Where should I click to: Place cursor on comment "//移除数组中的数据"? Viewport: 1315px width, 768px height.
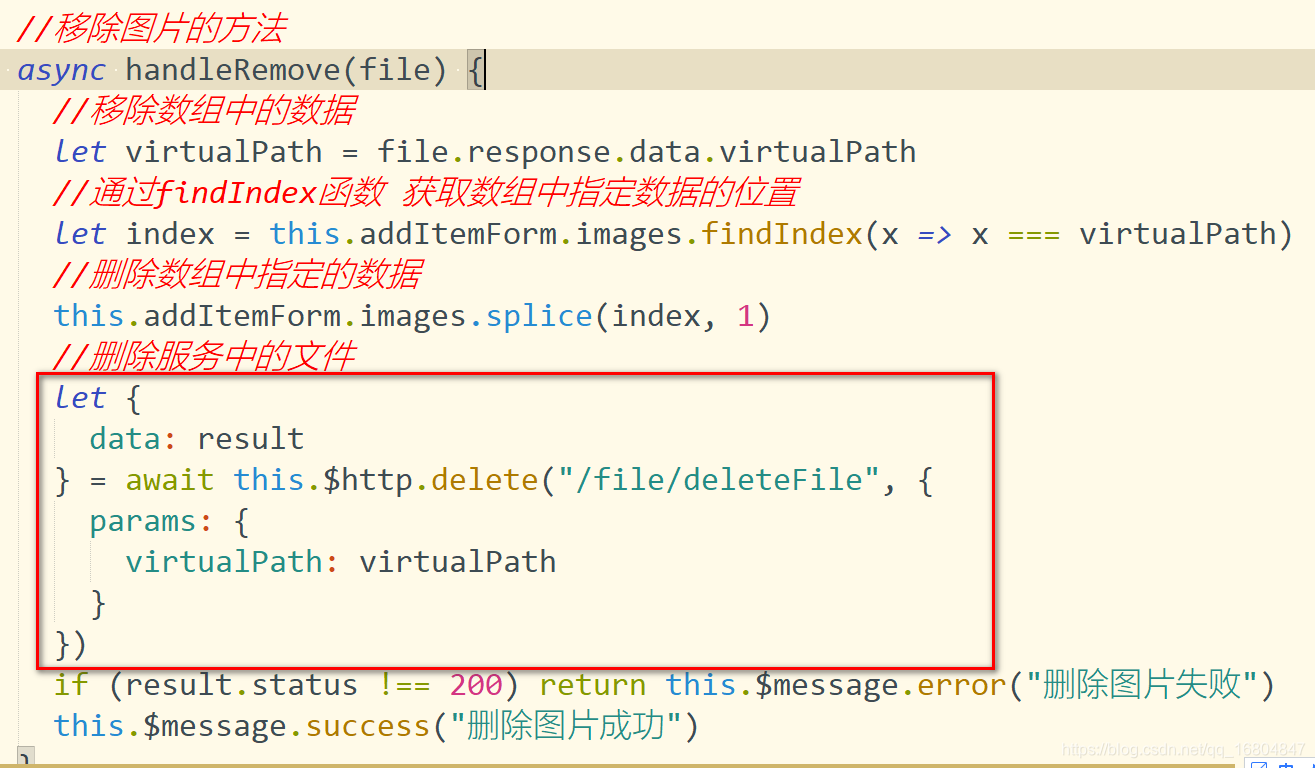(x=204, y=111)
